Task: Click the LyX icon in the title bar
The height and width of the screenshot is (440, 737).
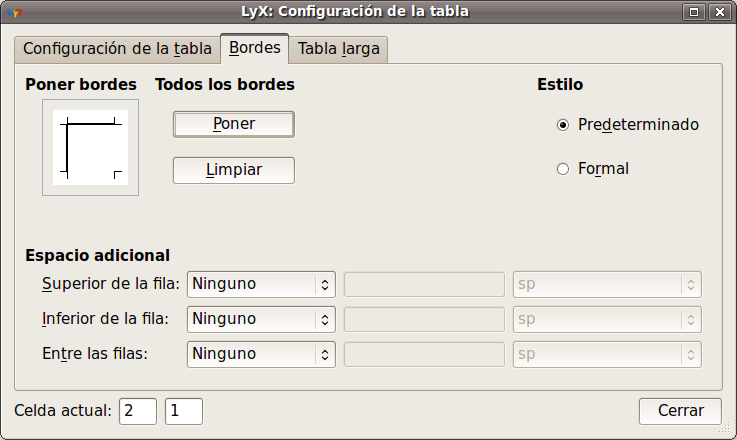Action: point(13,12)
